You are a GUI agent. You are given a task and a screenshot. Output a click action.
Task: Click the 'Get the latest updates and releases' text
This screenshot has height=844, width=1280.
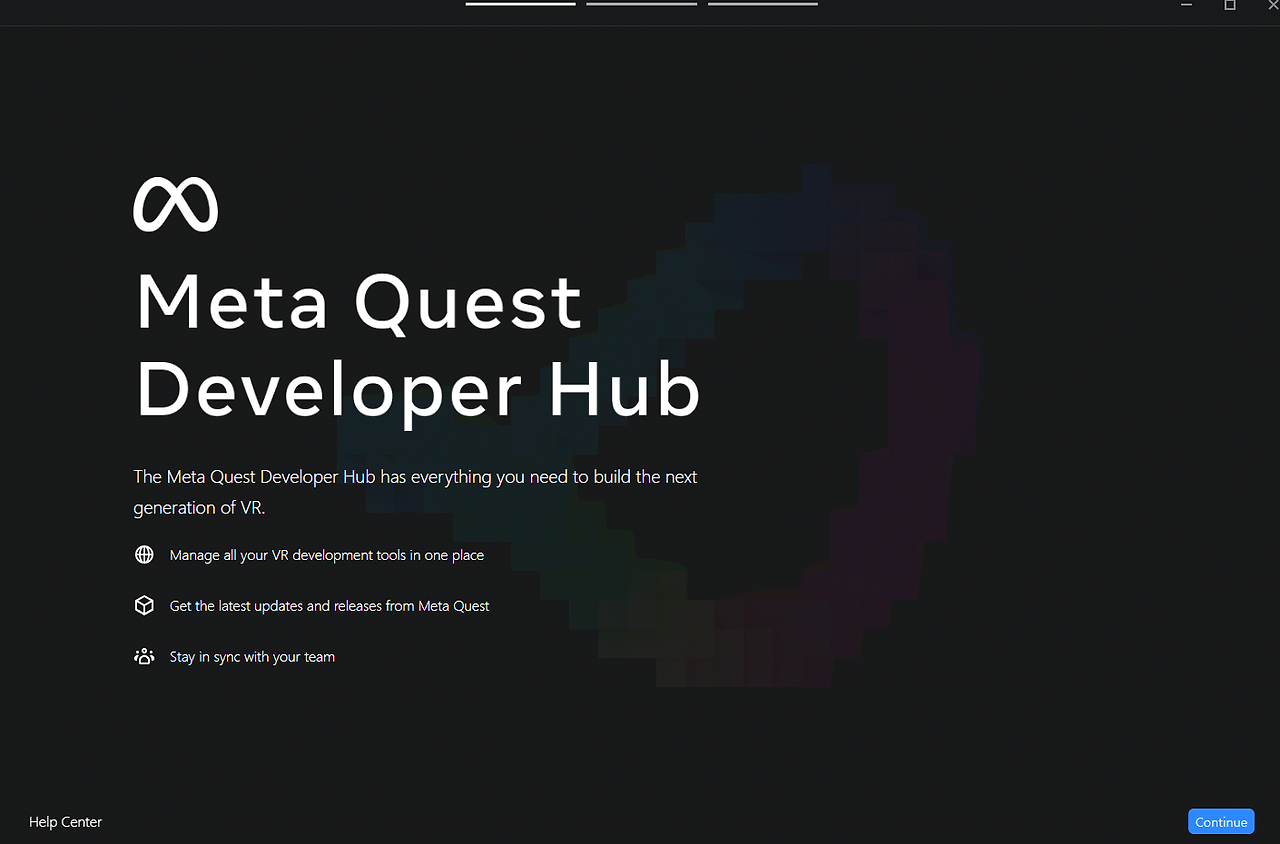pos(328,605)
